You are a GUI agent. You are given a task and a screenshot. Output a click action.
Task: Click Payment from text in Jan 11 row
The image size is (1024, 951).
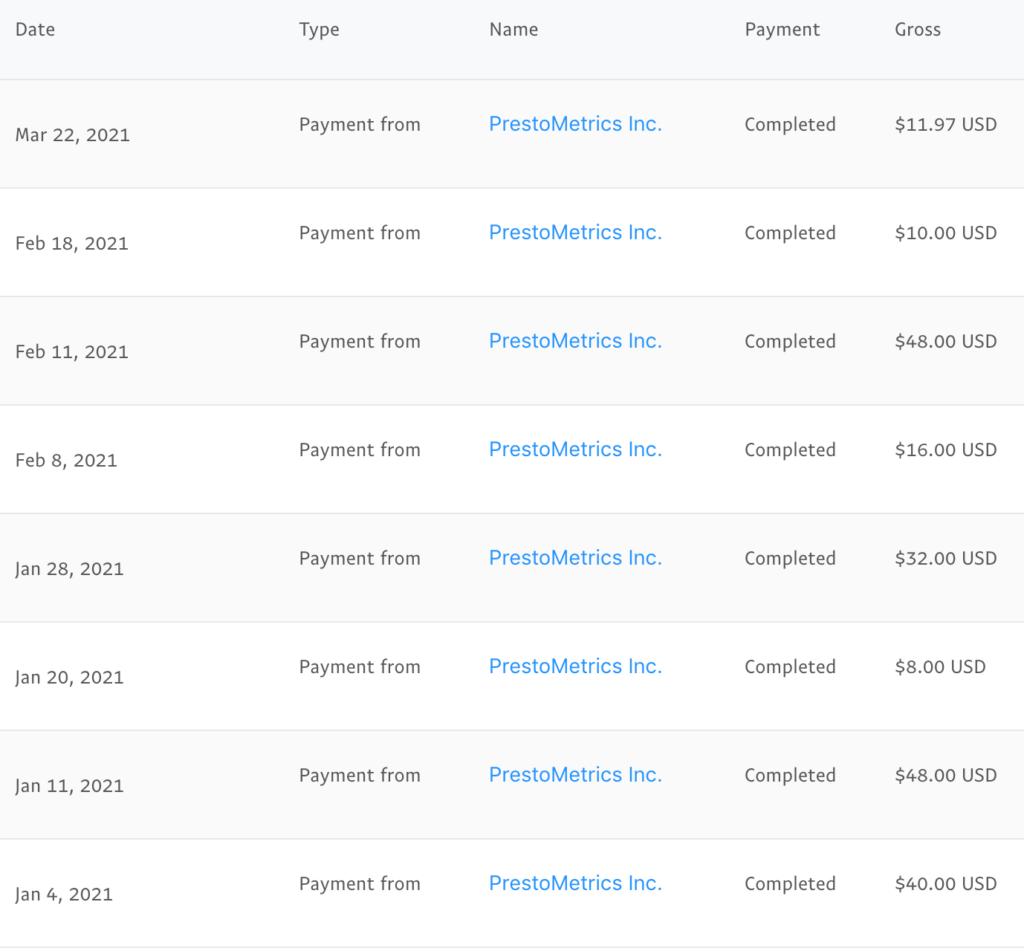point(360,775)
